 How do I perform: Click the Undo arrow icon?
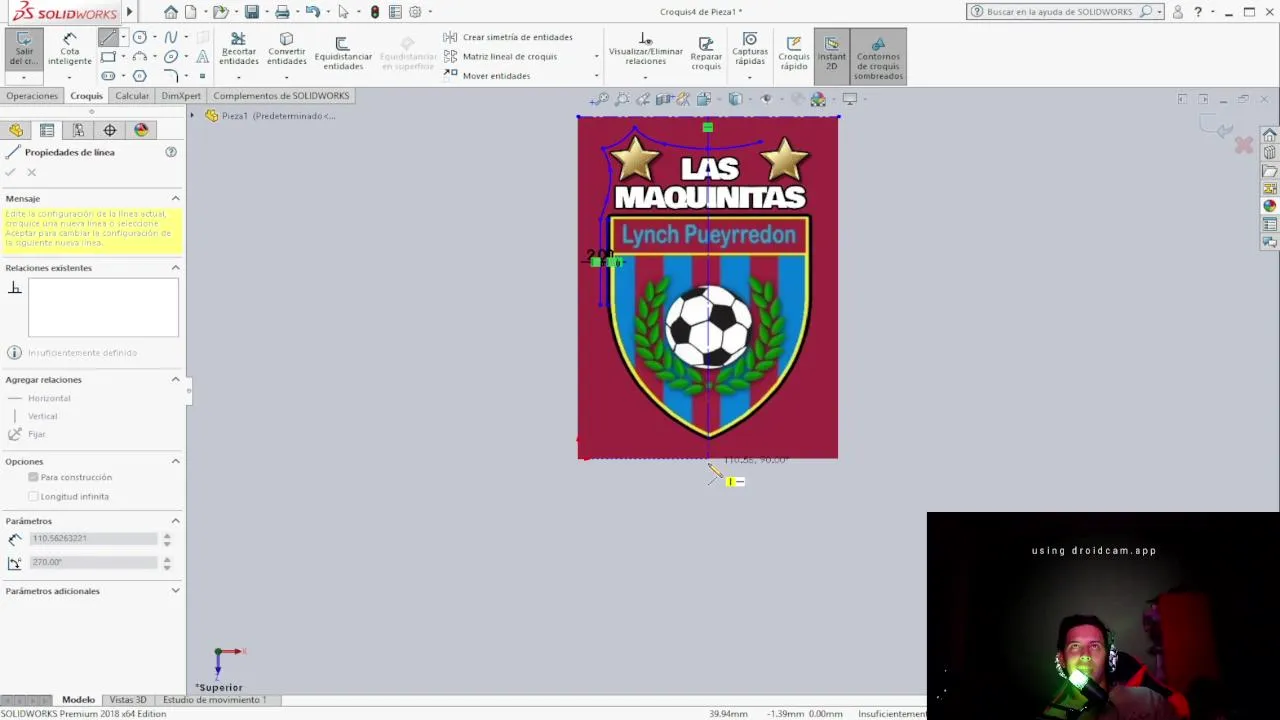[x=312, y=12]
